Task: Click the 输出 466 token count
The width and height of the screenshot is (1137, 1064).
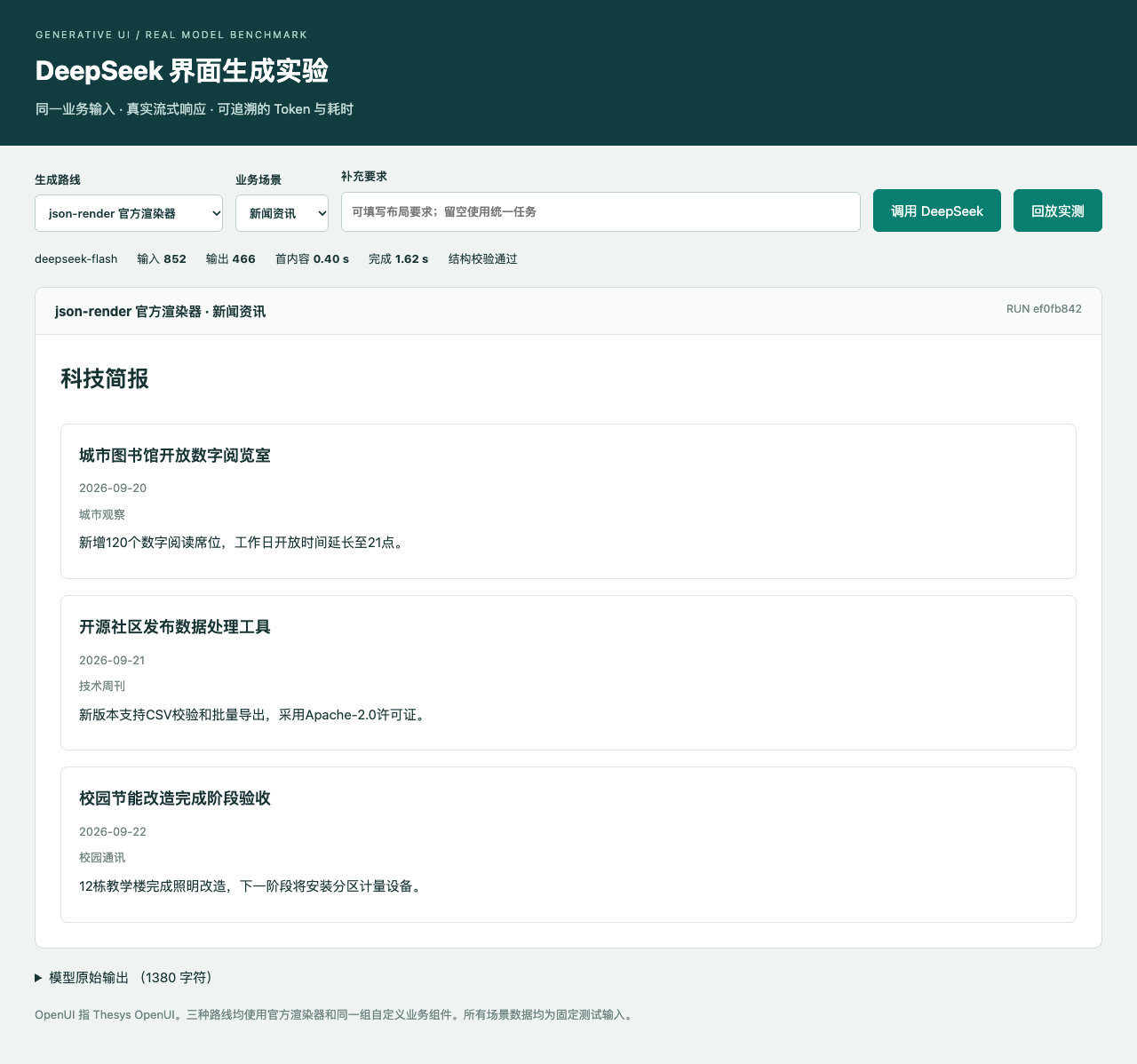Action: point(231,259)
